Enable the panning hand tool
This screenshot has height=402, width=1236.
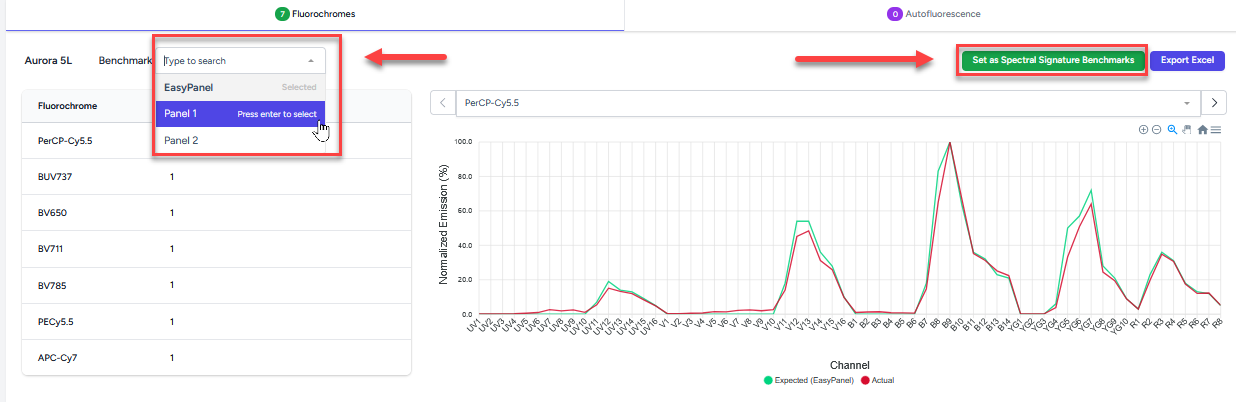[x=1186, y=130]
